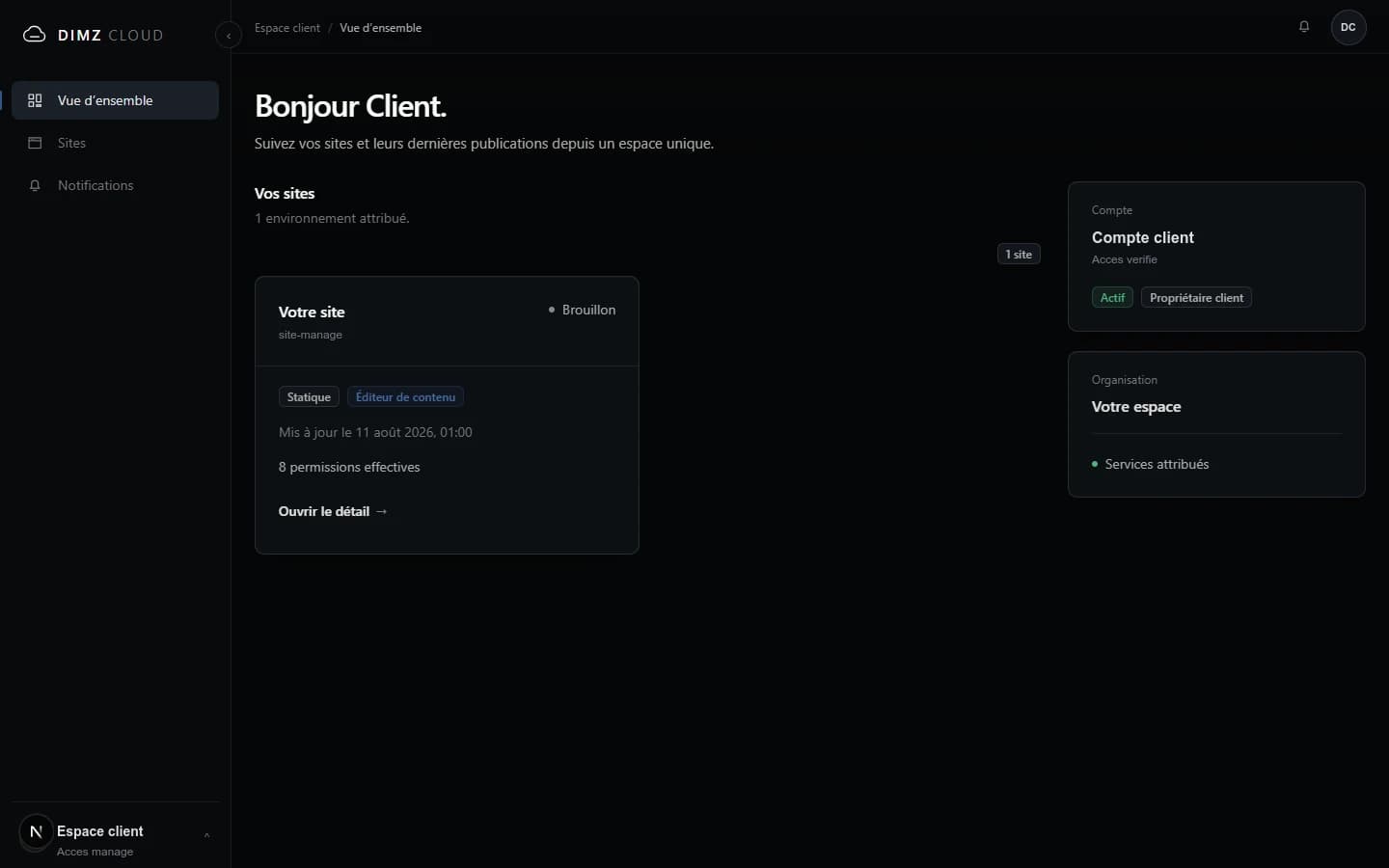Click the Vue d'ensemble grid icon in the sidebar
Screen dimensions: 1389x868
[x=35, y=100]
